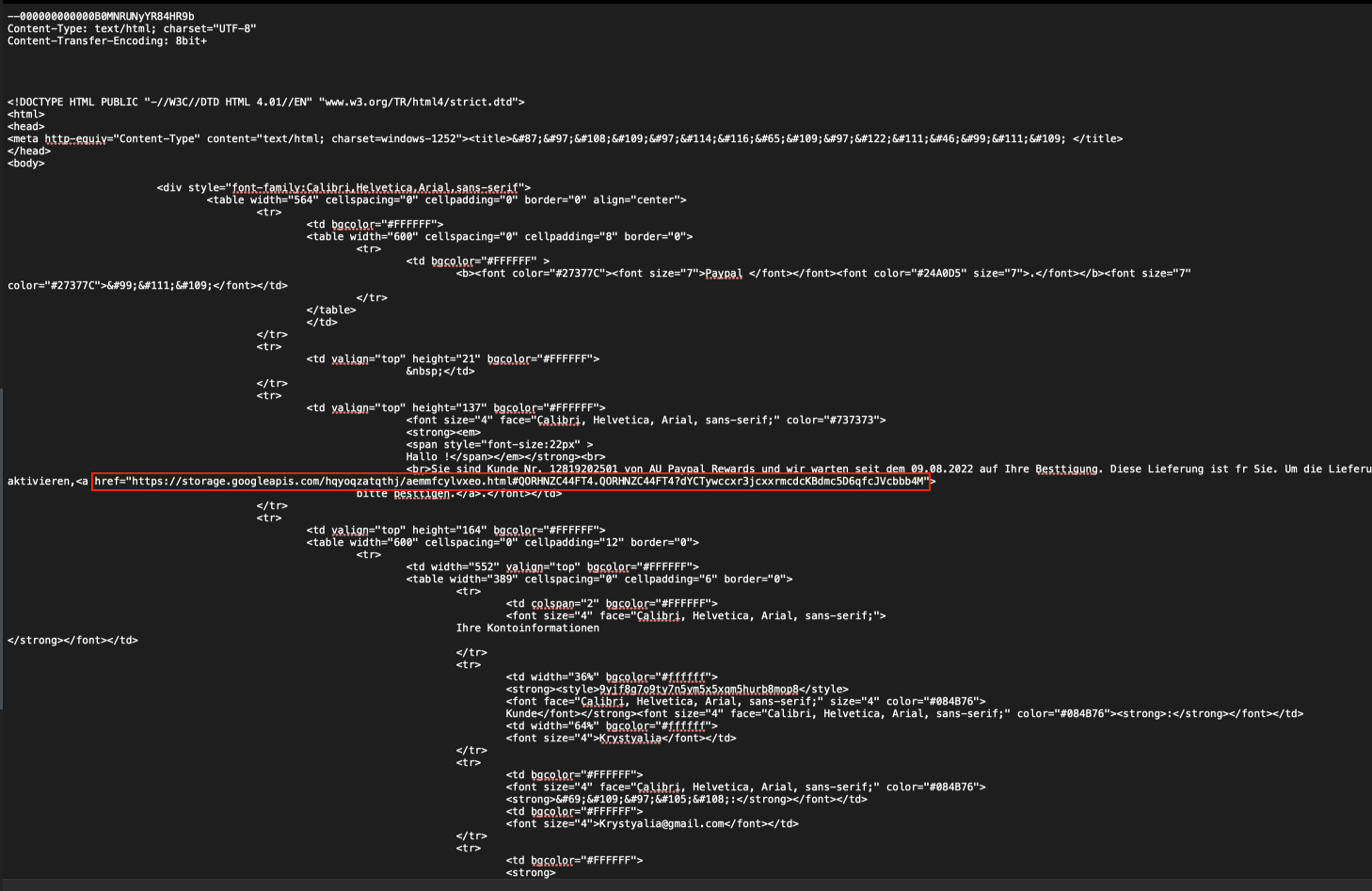Click the table width="564" line
Viewport: 1372px width, 891px height.
446,200
